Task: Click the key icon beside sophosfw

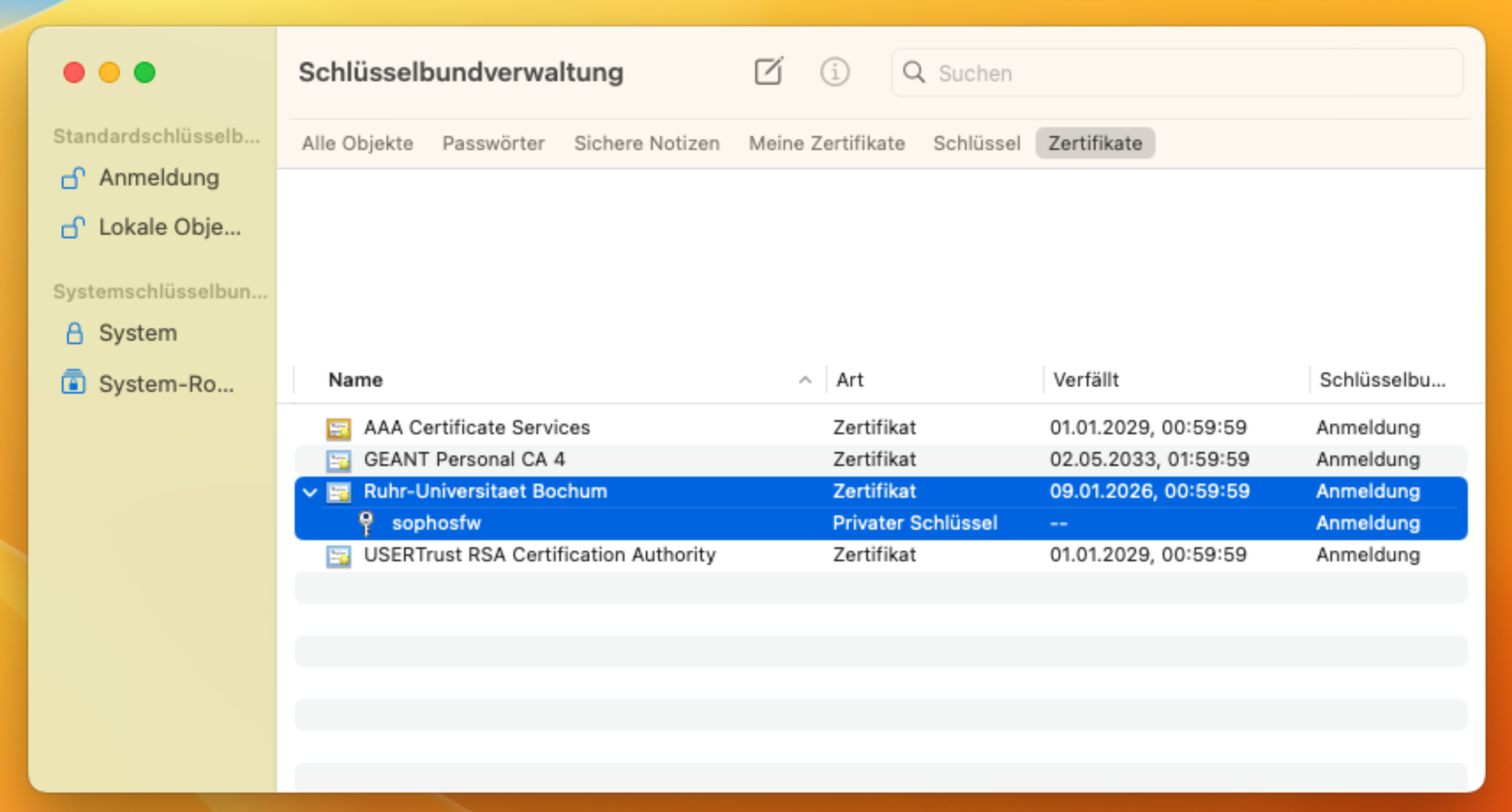Action: (366, 523)
